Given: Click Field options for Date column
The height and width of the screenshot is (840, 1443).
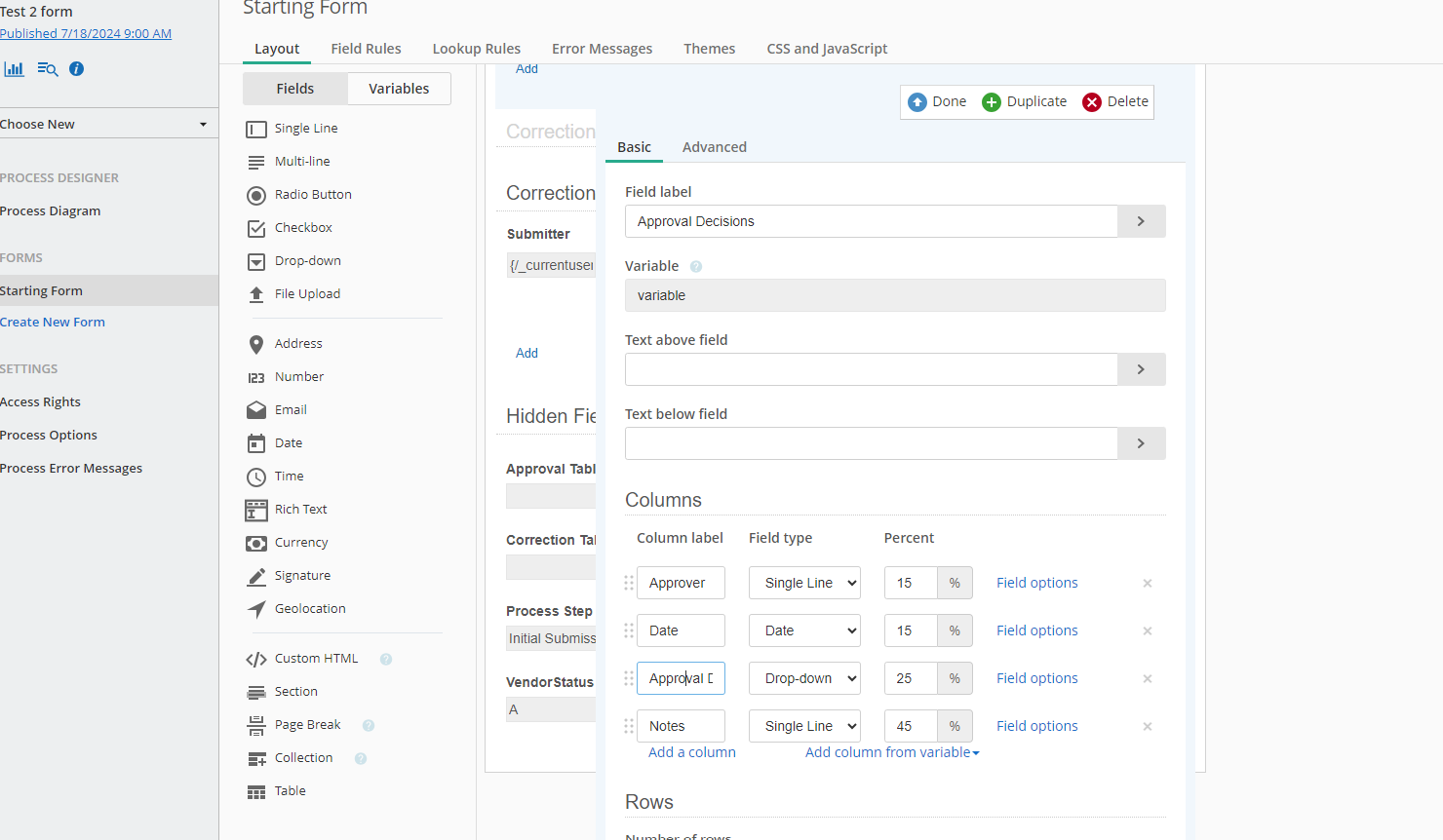Looking at the screenshot, I should tap(1036, 631).
